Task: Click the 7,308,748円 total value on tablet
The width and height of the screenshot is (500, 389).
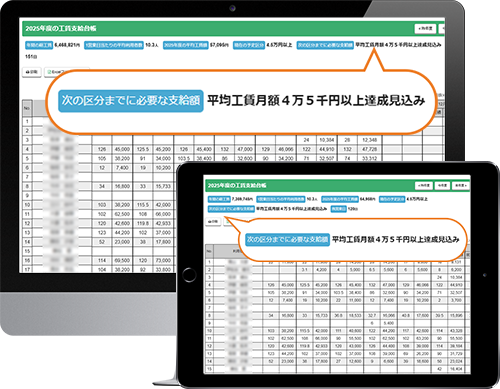Action: [242, 199]
